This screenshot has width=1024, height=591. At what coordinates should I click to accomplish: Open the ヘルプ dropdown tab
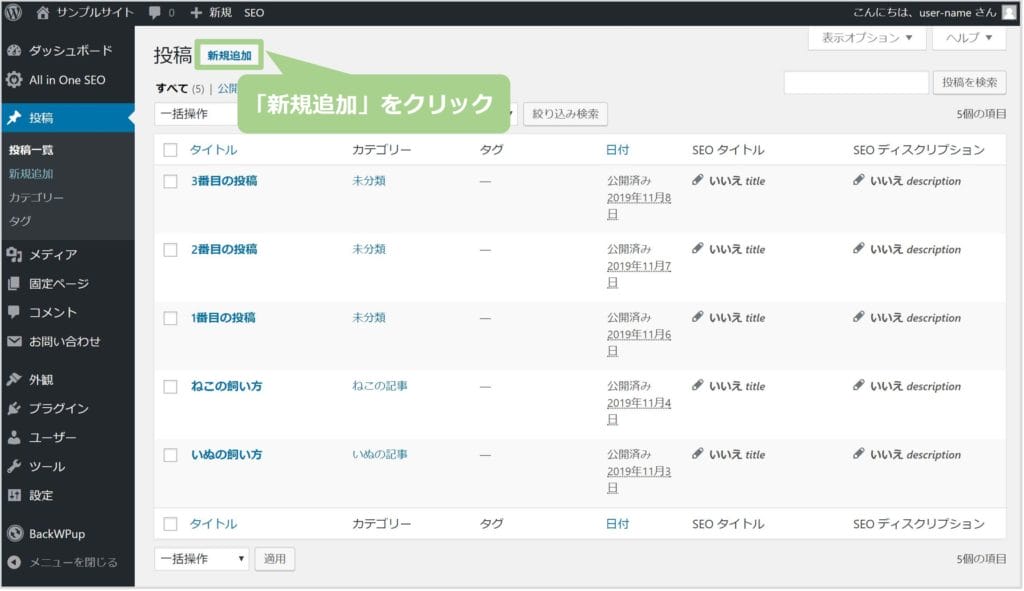968,38
